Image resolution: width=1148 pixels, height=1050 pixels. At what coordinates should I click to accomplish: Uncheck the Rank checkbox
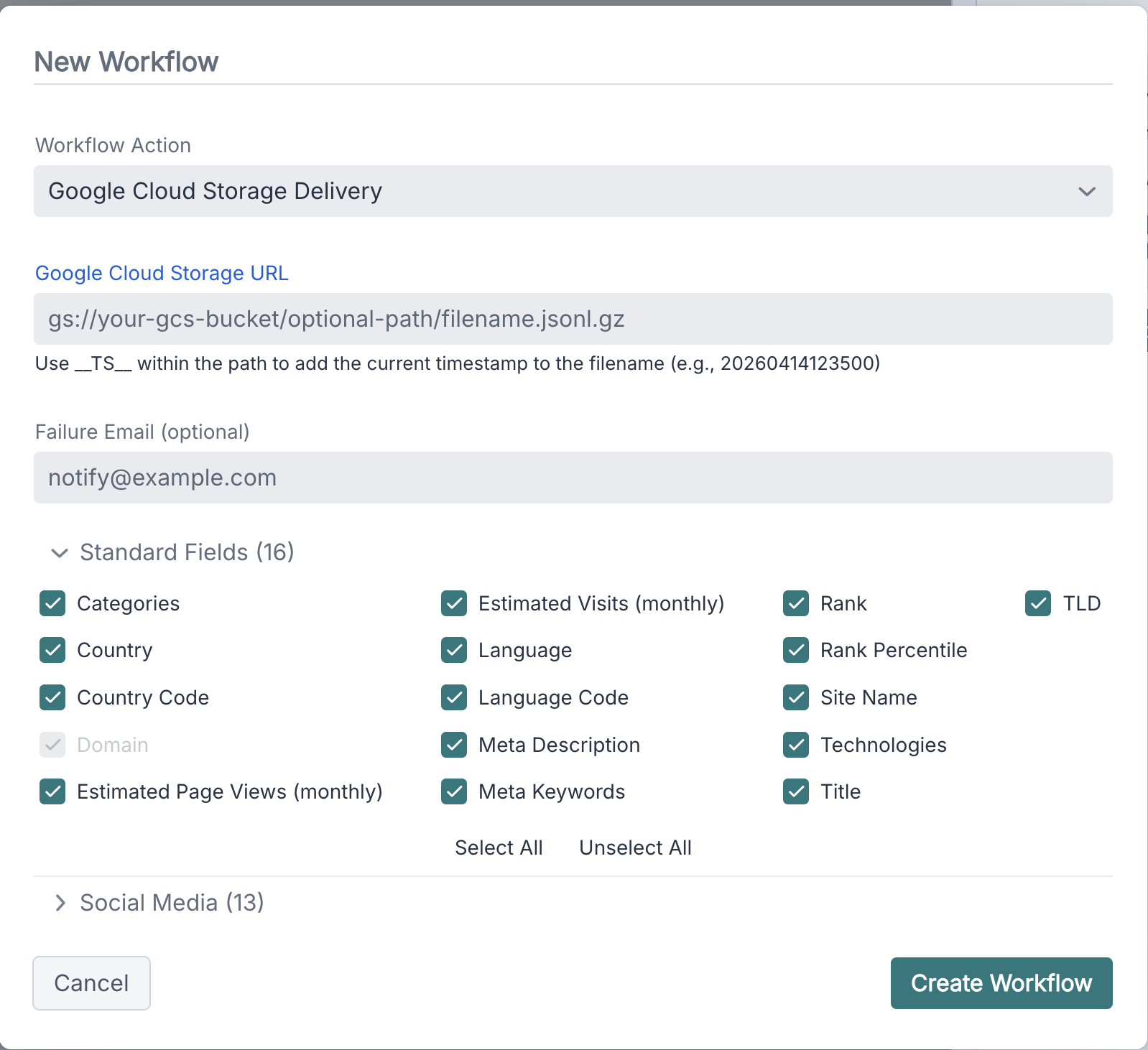(796, 603)
